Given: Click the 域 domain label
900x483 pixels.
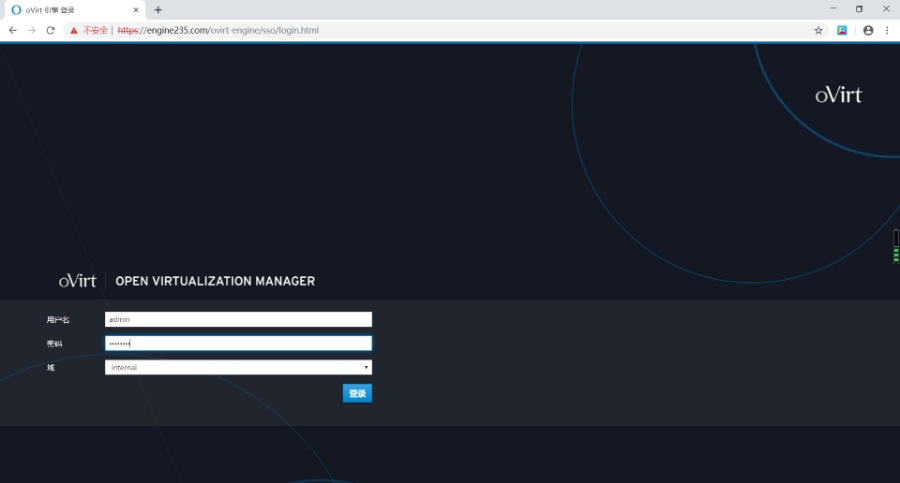Looking at the screenshot, I should pos(51,368).
